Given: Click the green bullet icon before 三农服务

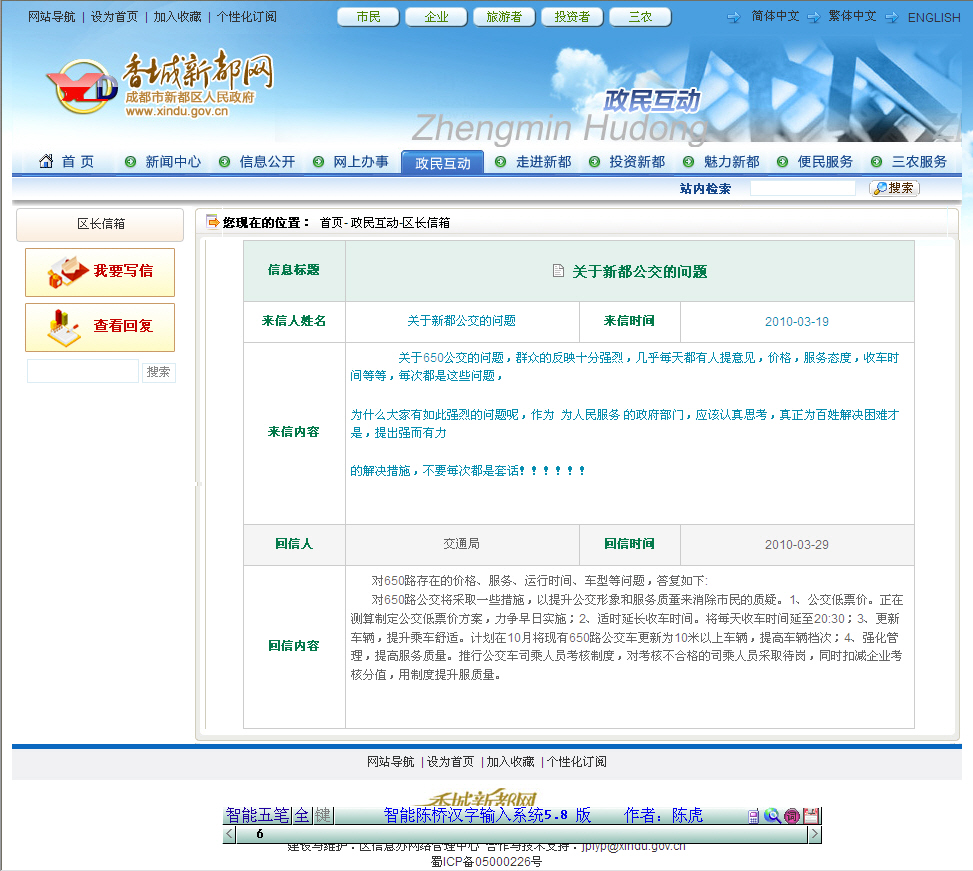Looking at the screenshot, I should coord(876,162).
